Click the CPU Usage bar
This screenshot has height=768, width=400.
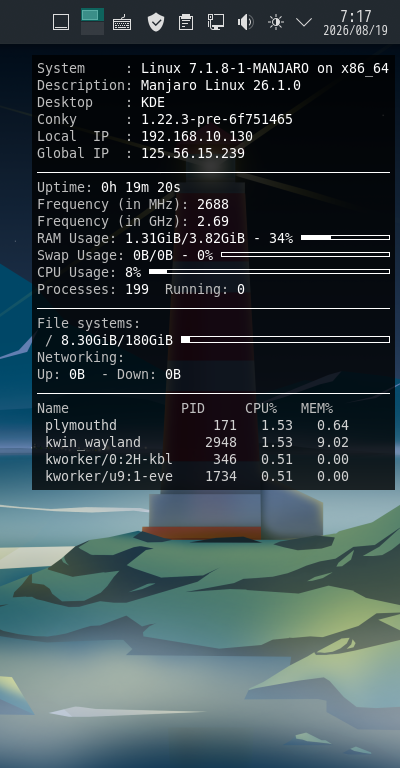point(269,271)
